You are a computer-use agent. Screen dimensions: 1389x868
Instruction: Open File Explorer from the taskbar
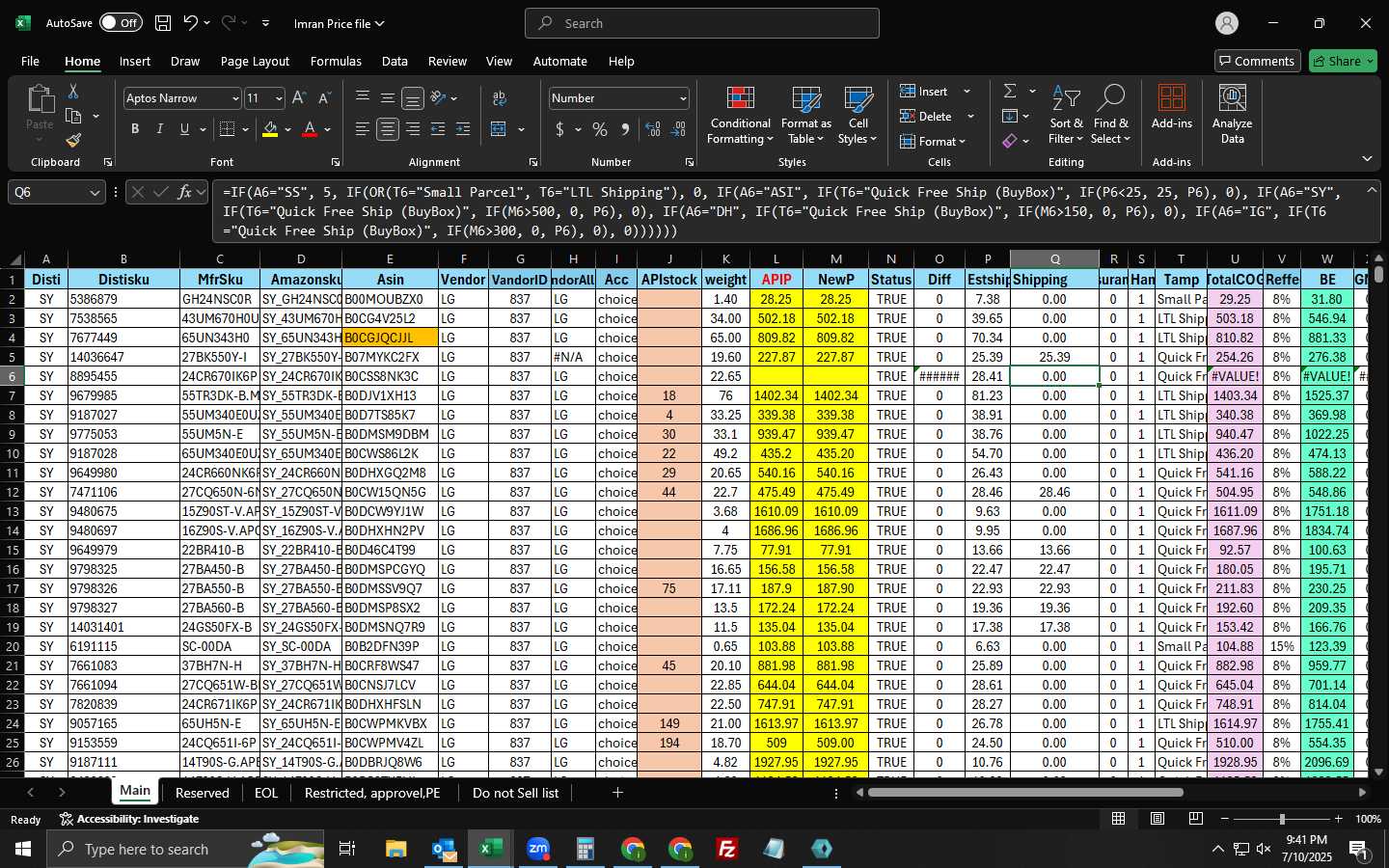click(396, 849)
